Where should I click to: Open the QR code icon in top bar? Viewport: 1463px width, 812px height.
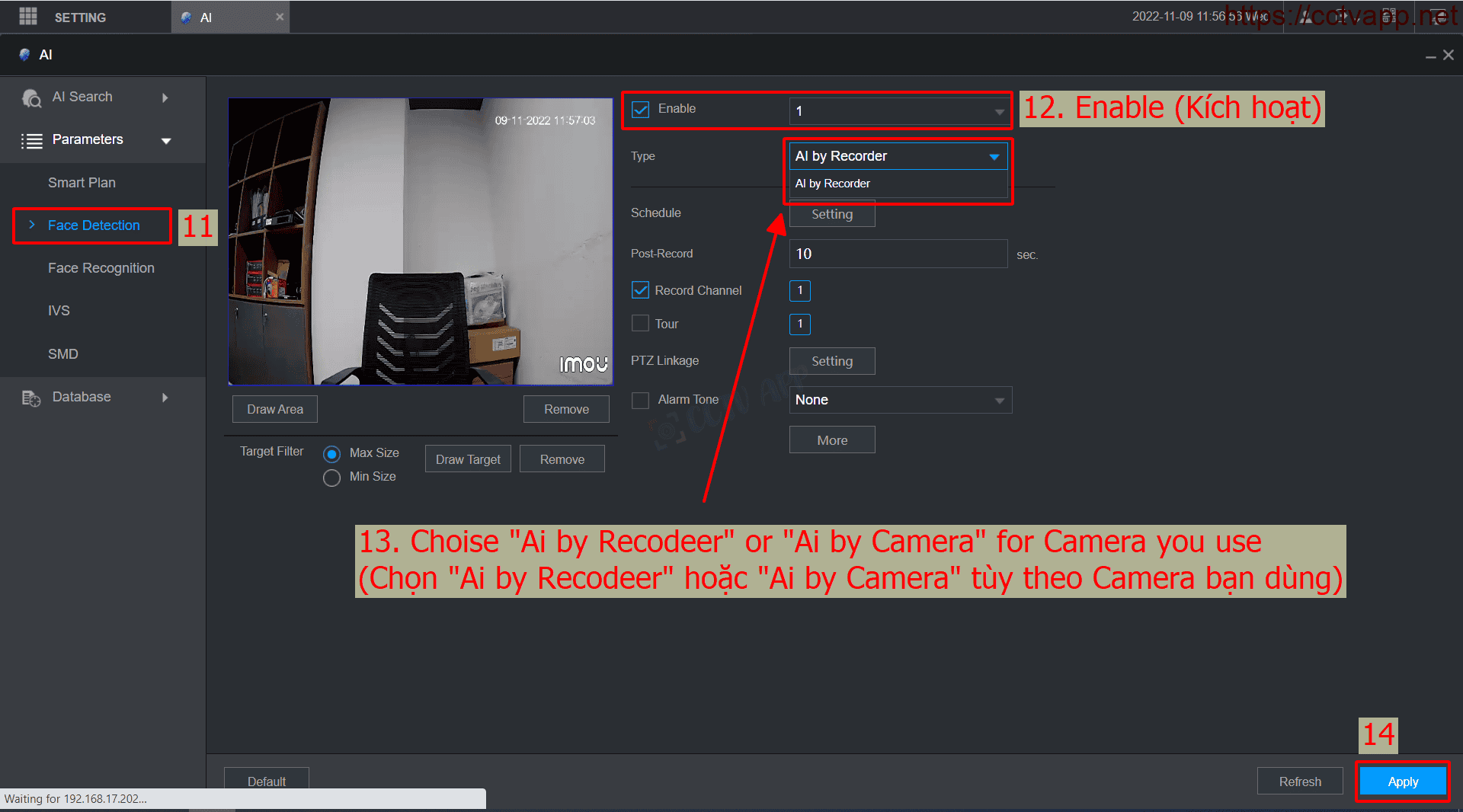click(1389, 17)
